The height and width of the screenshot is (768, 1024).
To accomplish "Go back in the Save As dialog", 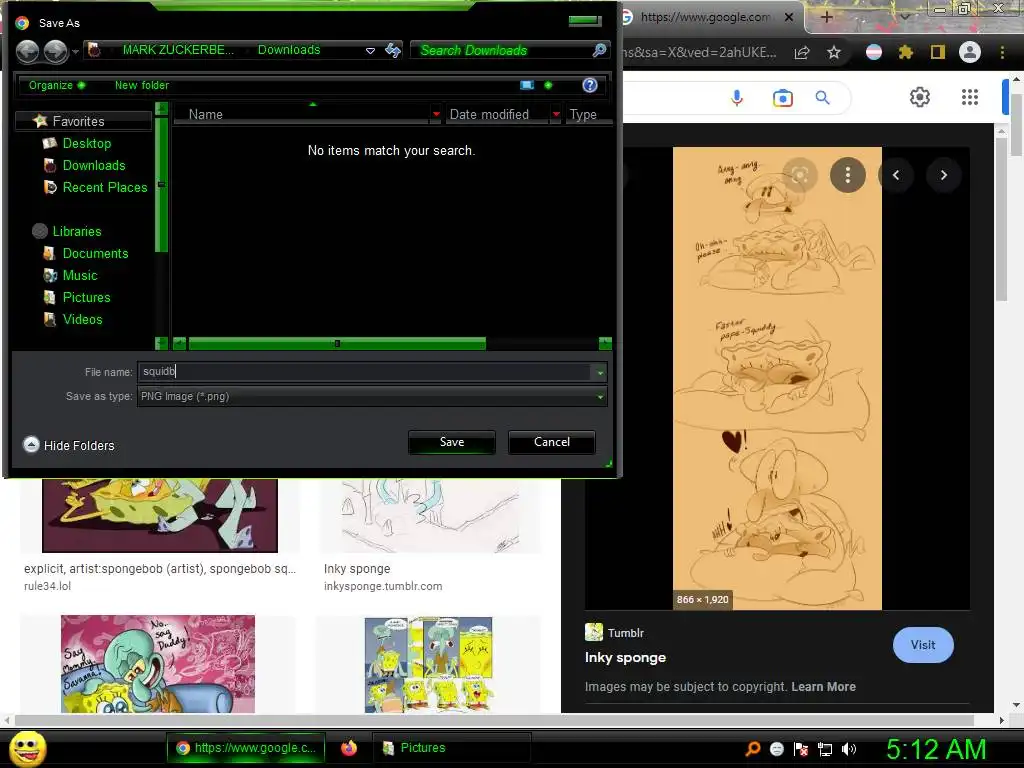I will tap(27, 51).
